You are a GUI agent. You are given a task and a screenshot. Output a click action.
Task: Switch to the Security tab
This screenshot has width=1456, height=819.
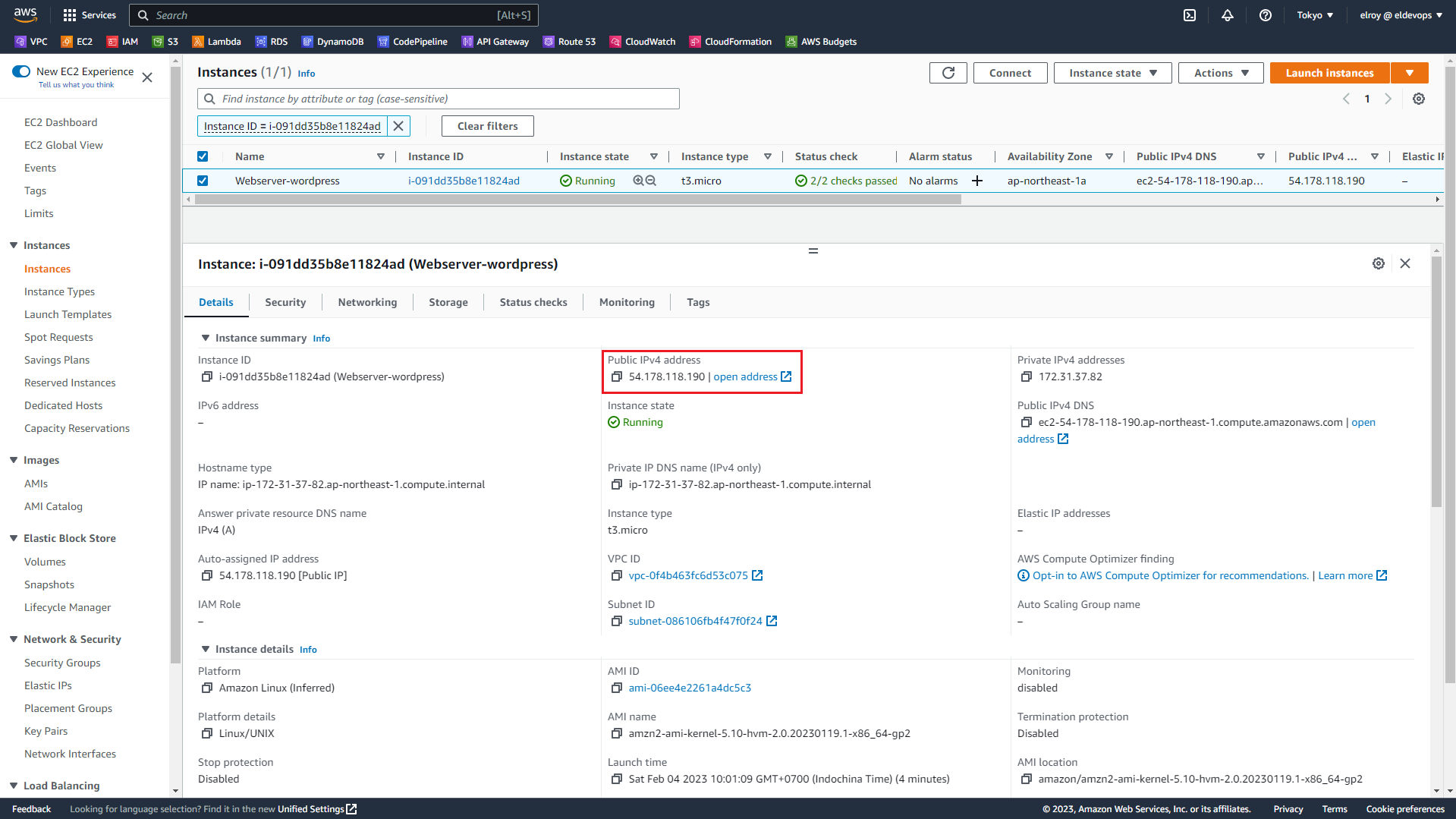pos(285,302)
